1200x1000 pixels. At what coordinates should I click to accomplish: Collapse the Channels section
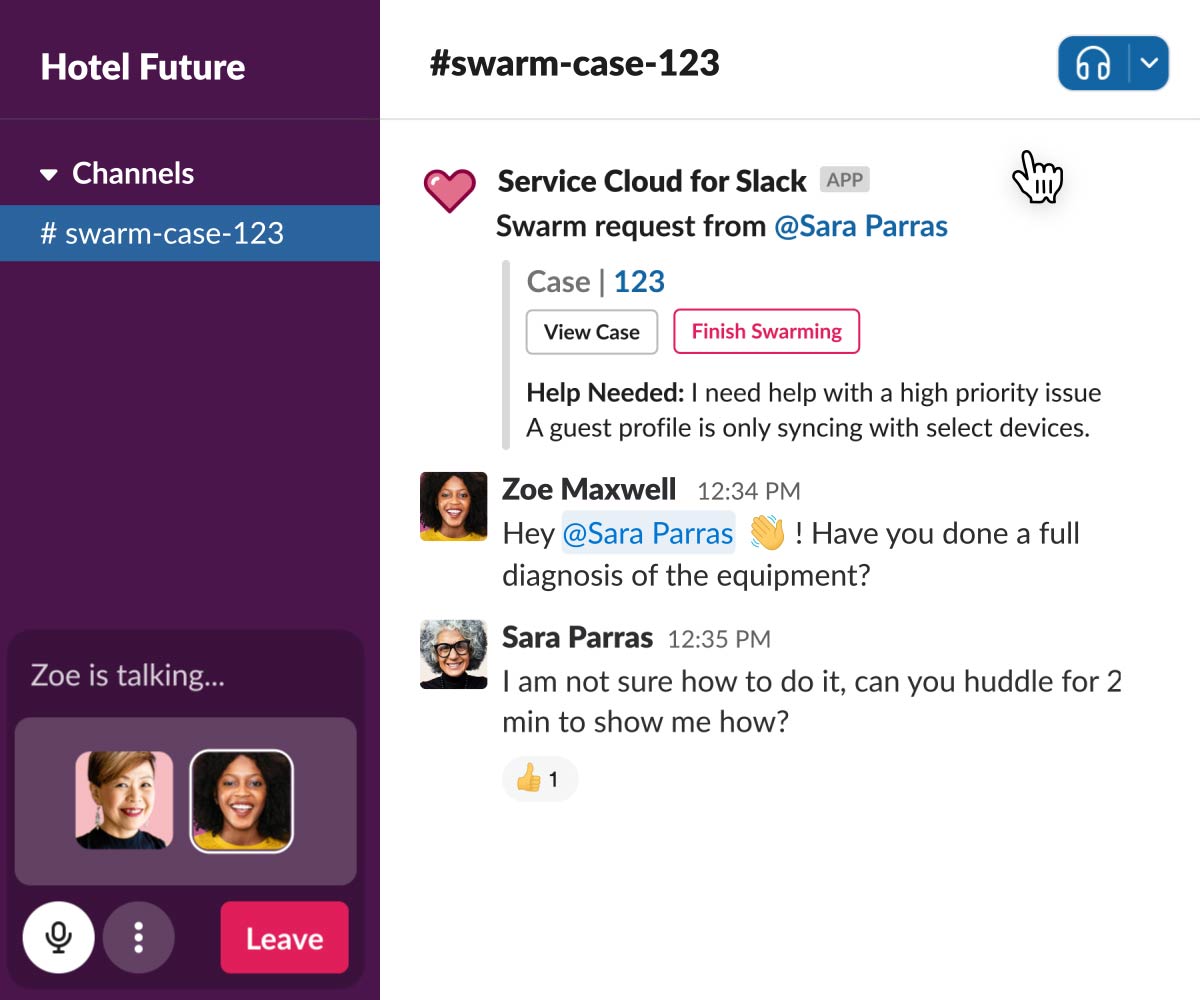pos(49,175)
